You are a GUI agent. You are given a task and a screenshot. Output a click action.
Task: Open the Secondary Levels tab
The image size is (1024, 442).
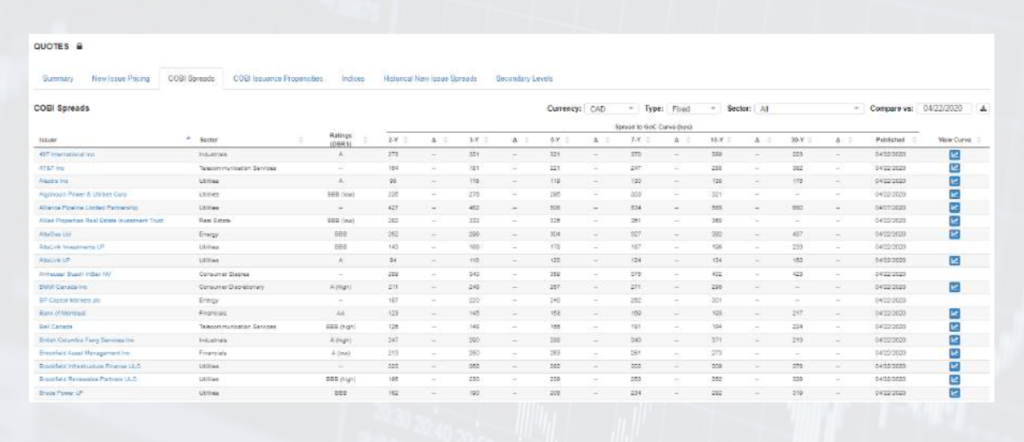[524, 78]
